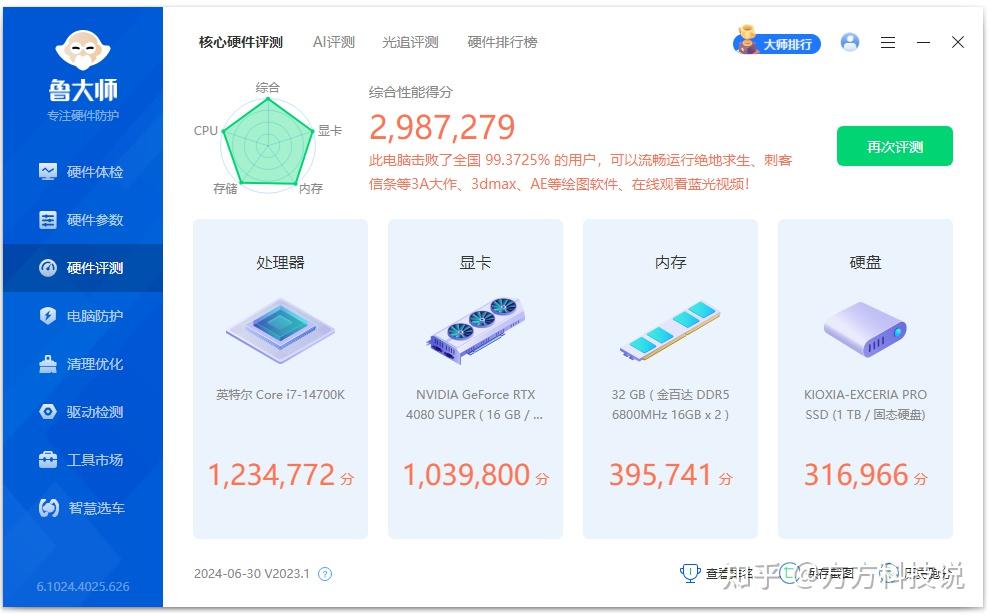The height and width of the screenshot is (616, 990).
Task: Click the trophy icon beside 查看排名
Action: (x=689, y=571)
